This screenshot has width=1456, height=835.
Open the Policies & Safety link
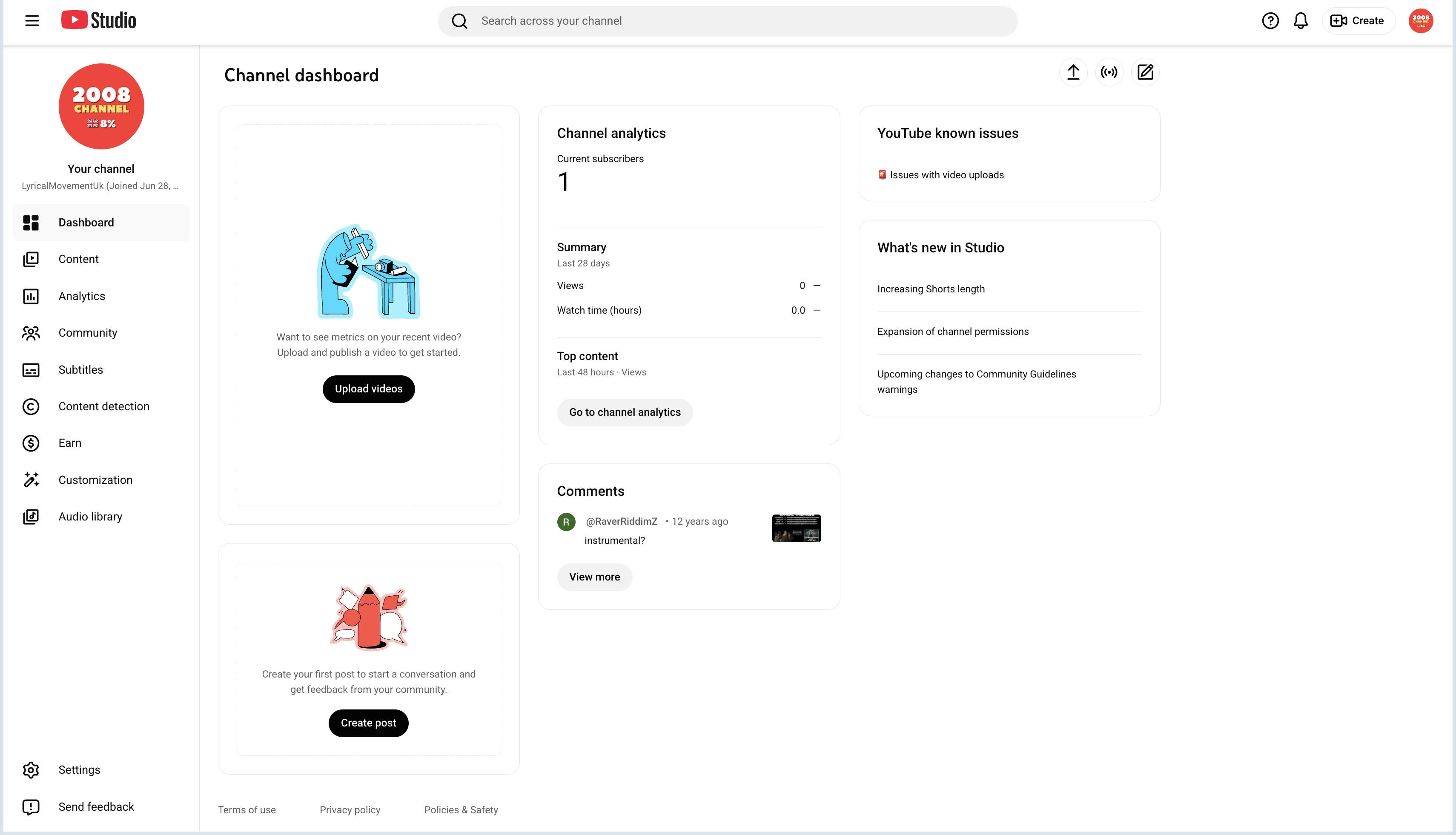tap(461, 810)
